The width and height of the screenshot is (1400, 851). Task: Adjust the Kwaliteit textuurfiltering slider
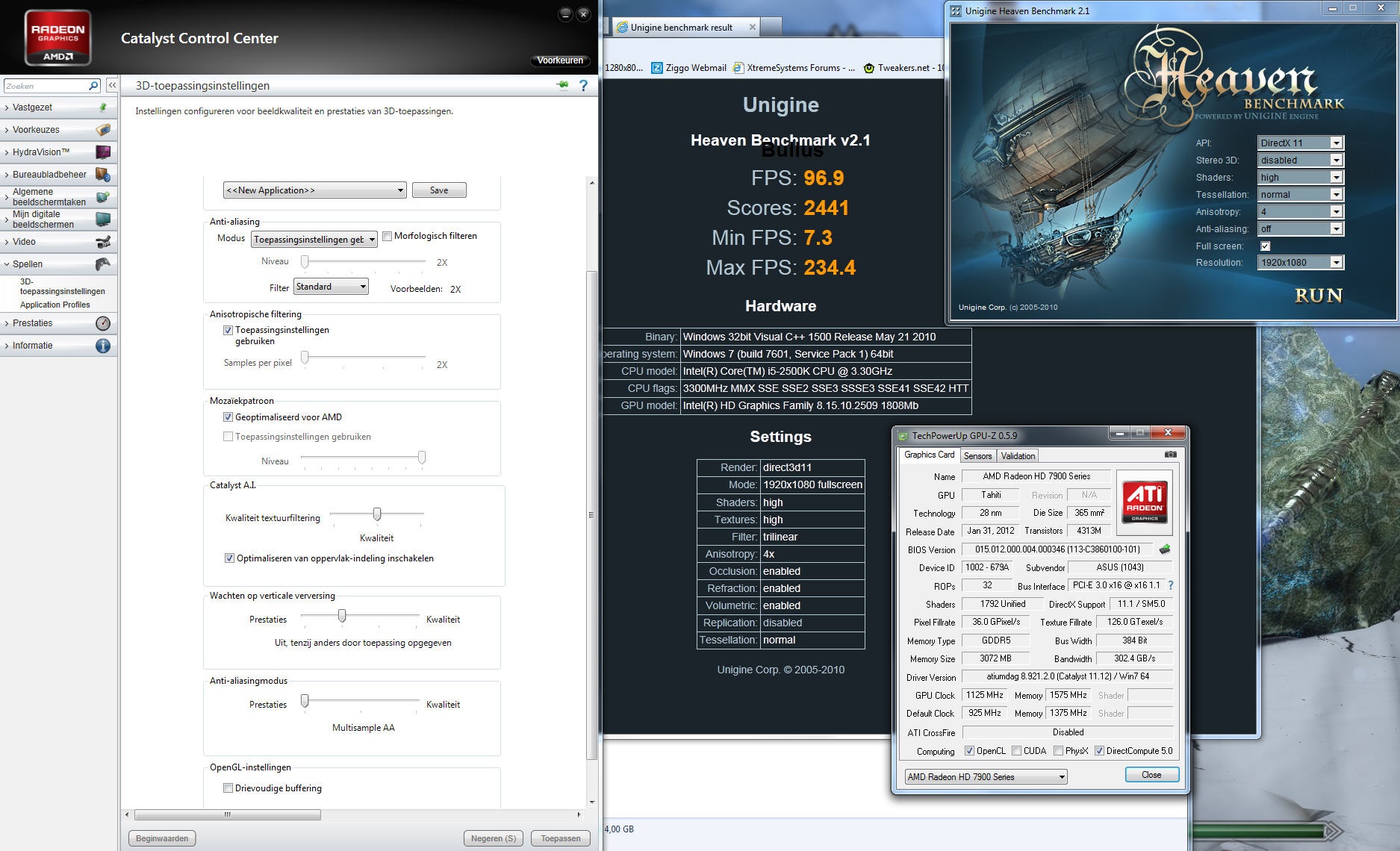click(x=377, y=514)
